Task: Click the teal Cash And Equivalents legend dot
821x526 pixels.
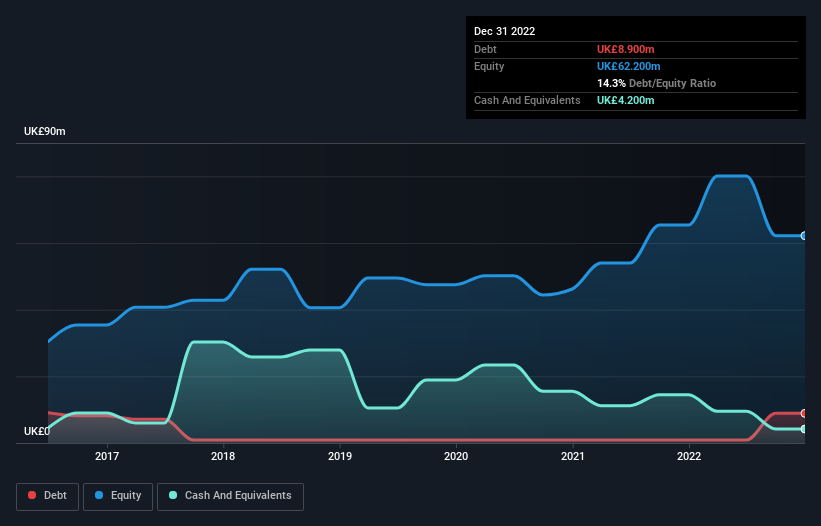Action: 173,495
